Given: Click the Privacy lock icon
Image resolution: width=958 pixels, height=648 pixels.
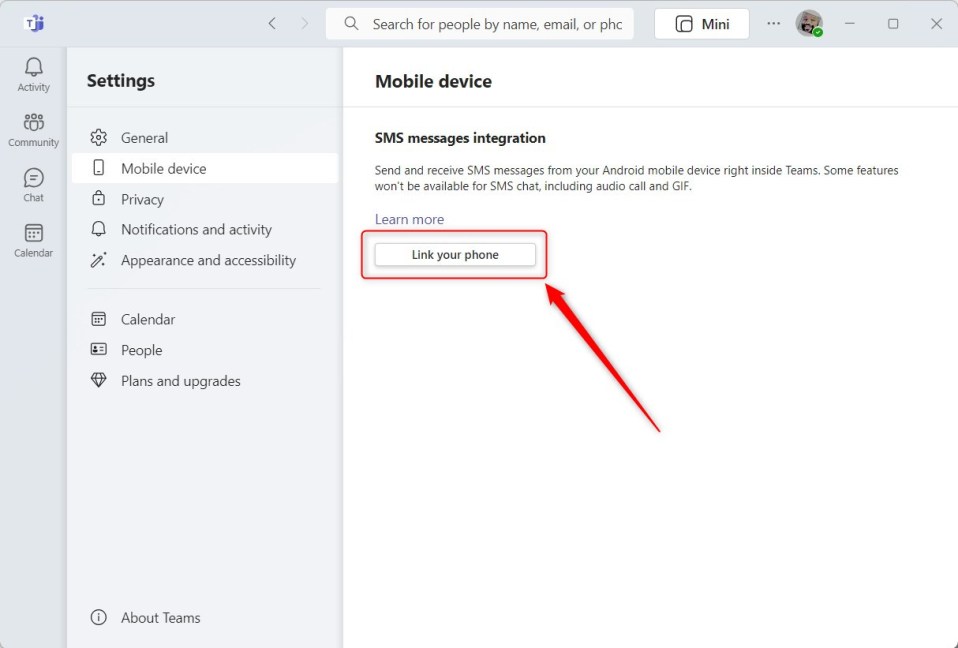Looking at the screenshot, I should point(98,198).
